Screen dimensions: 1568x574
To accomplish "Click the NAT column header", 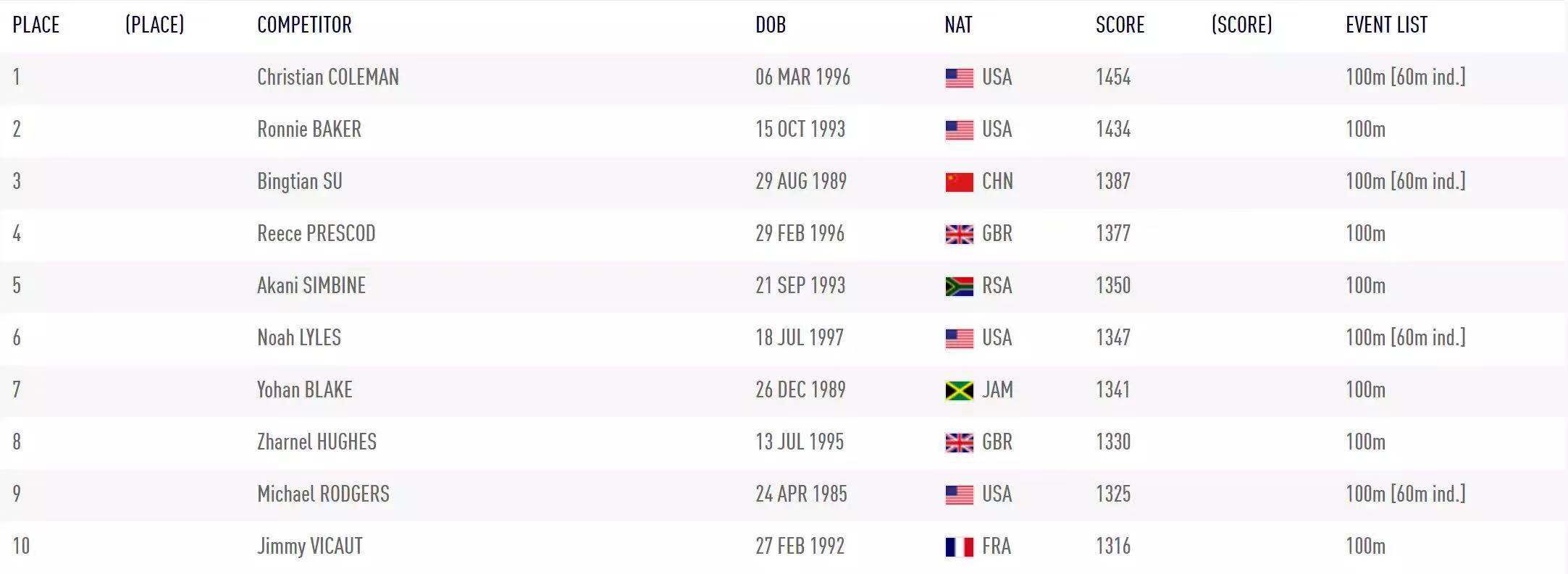I will point(957,25).
